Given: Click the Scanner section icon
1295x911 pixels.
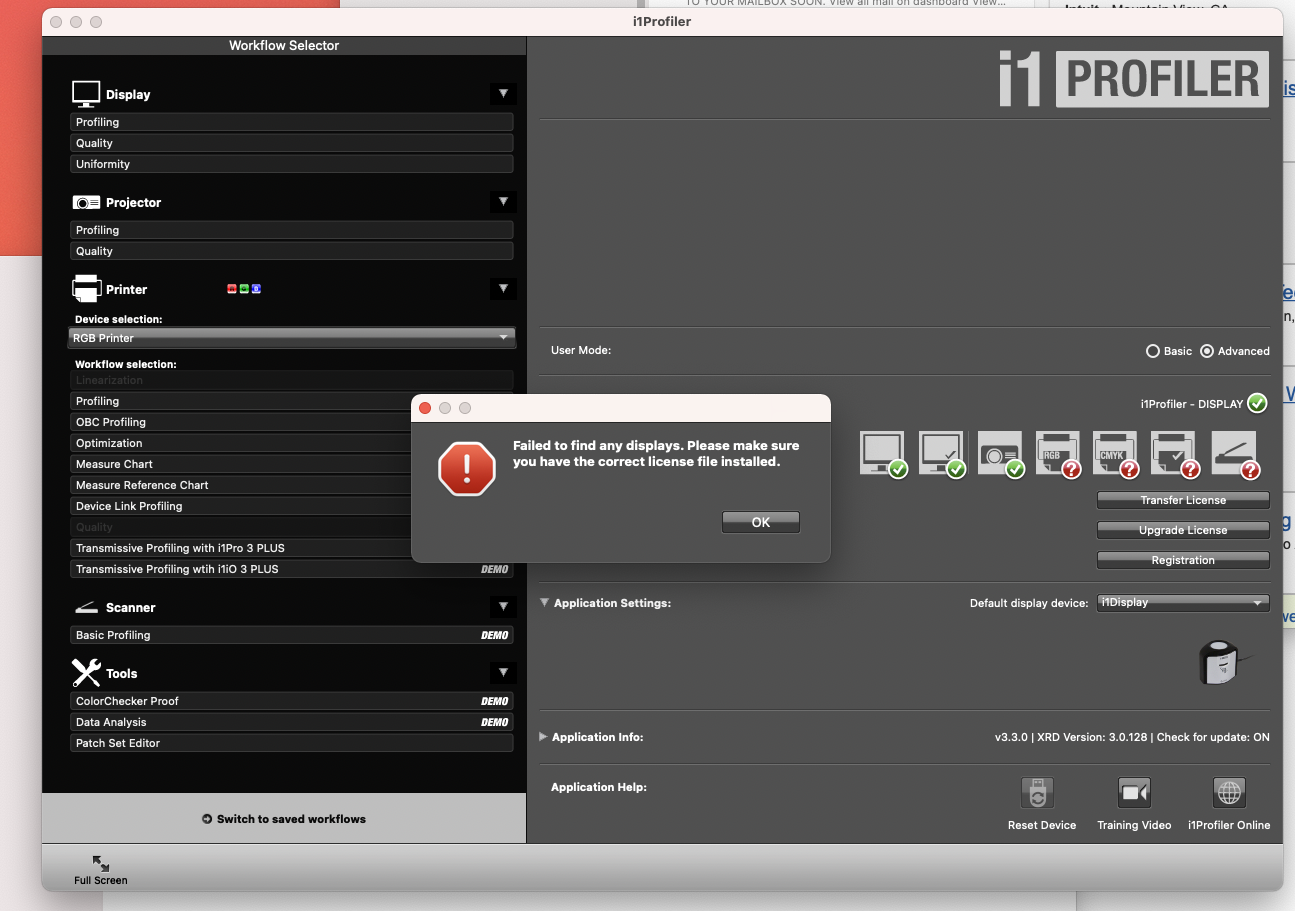Looking at the screenshot, I should point(86,607).
